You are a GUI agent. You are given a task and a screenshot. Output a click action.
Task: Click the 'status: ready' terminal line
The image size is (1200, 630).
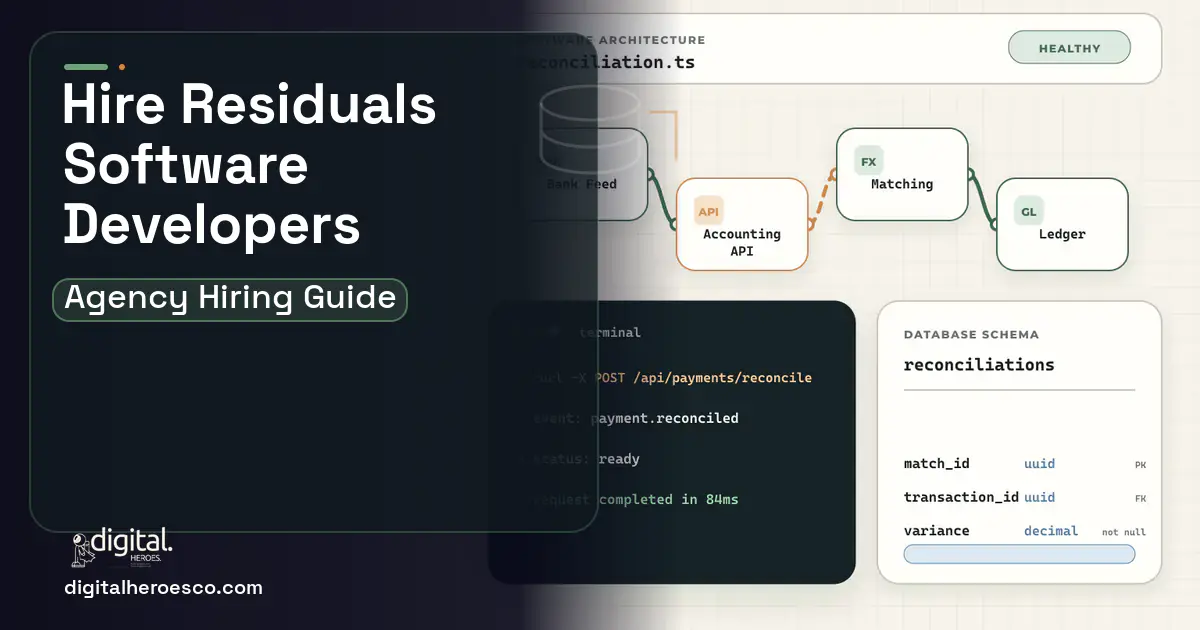[585, 459]
